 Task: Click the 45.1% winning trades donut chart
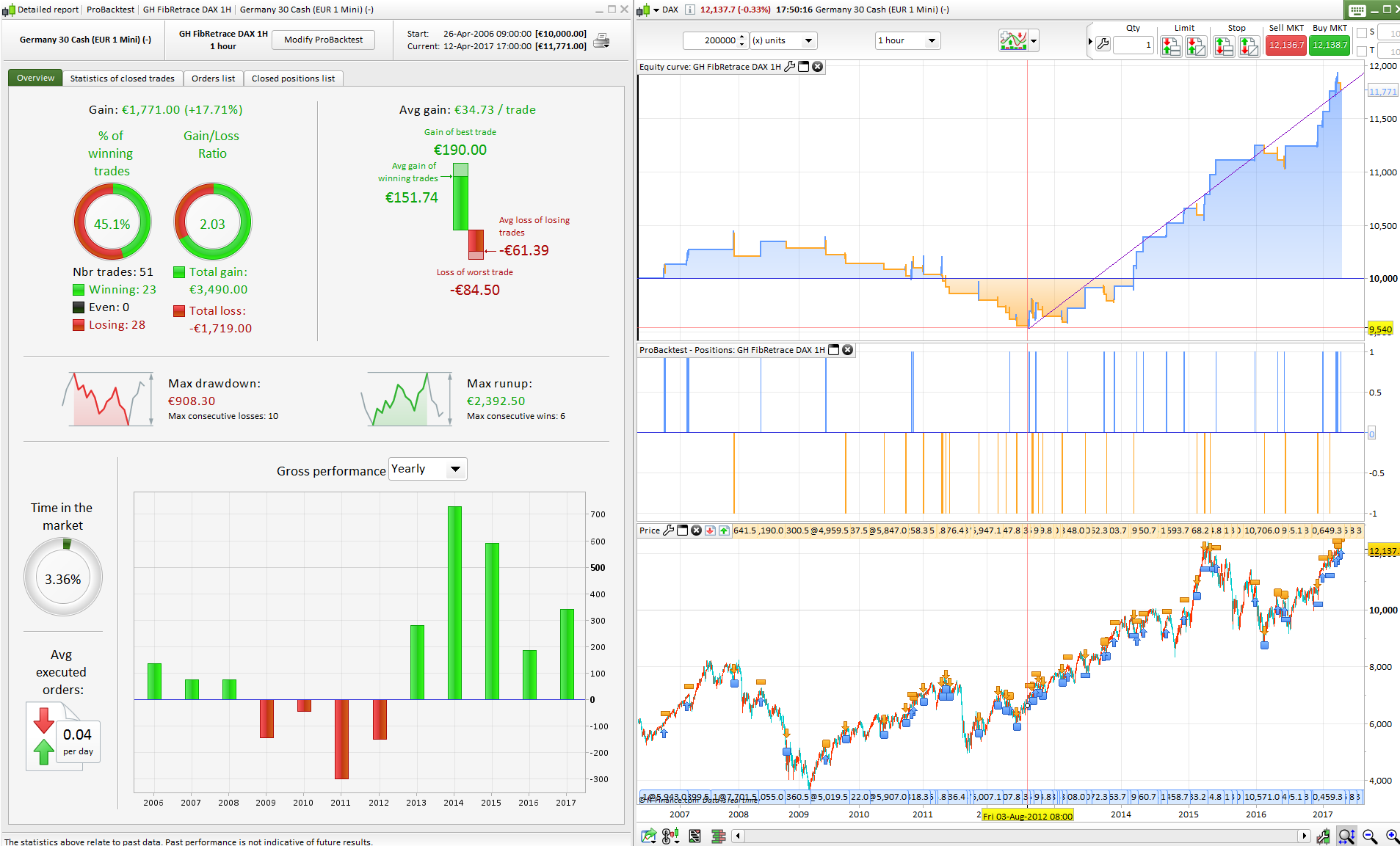(112, 222)
